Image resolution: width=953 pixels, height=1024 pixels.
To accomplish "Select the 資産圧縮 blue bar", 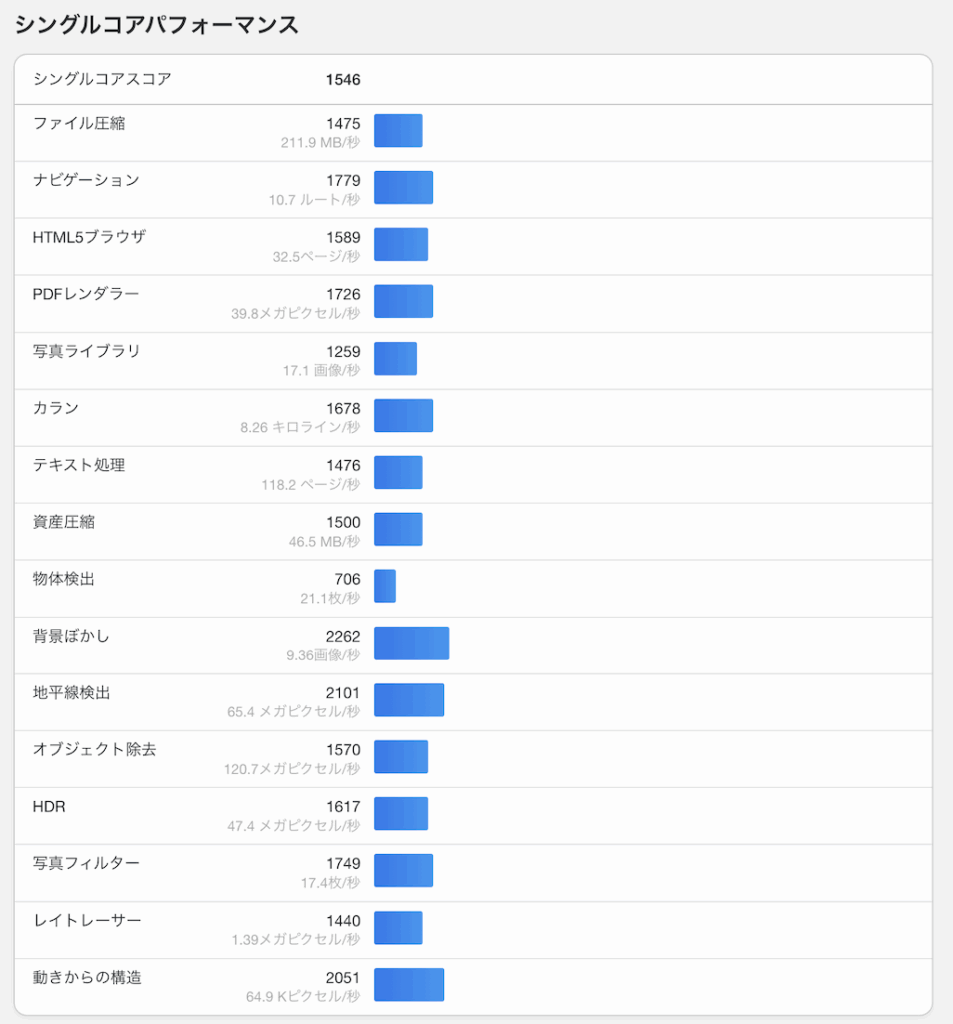I will pyautogui.click(x=398, y=529).
